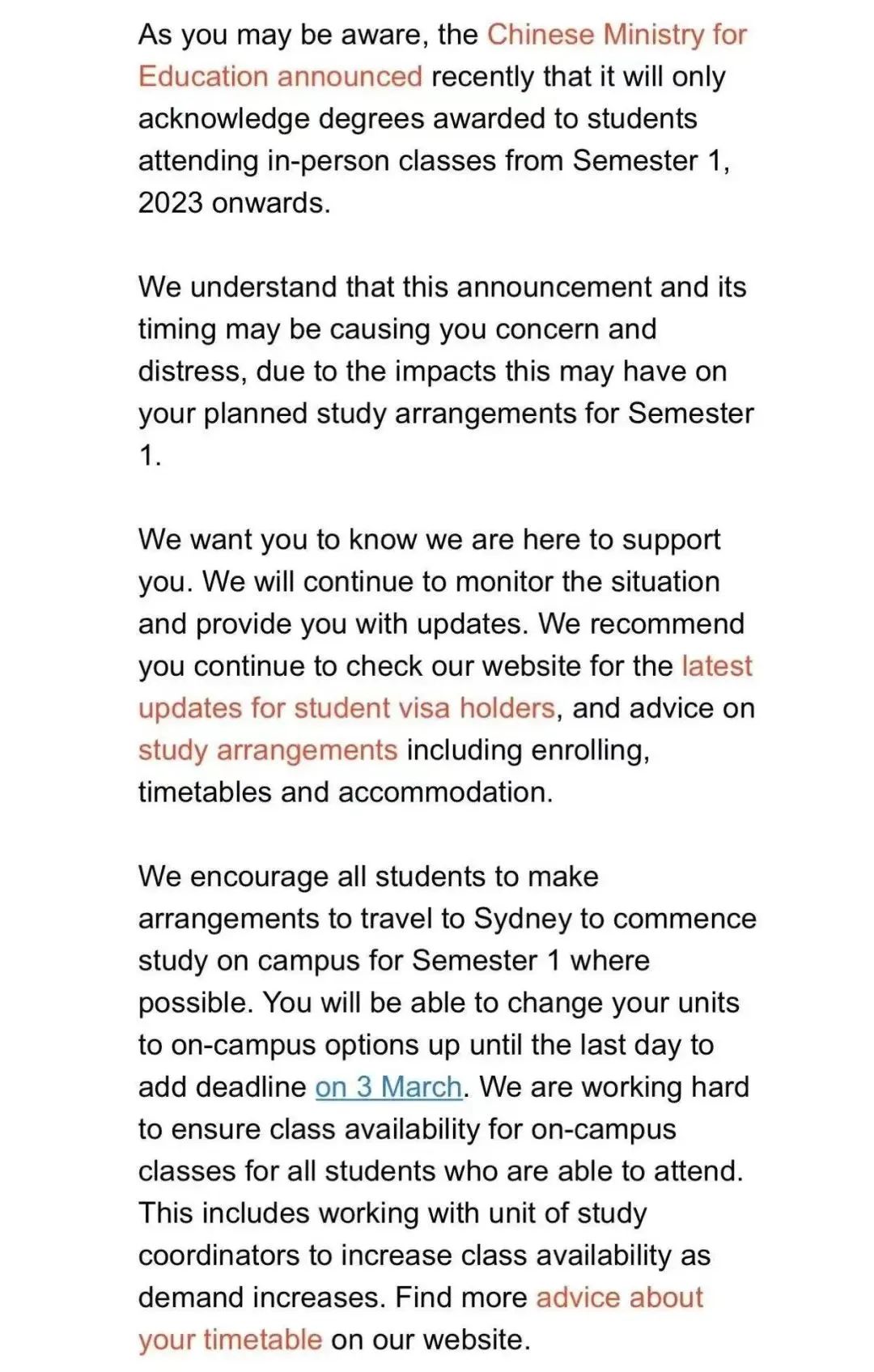Screen dimensions: 874x1372
Task: Open latest updates for student visa holders link
Action: pos(716,666)
